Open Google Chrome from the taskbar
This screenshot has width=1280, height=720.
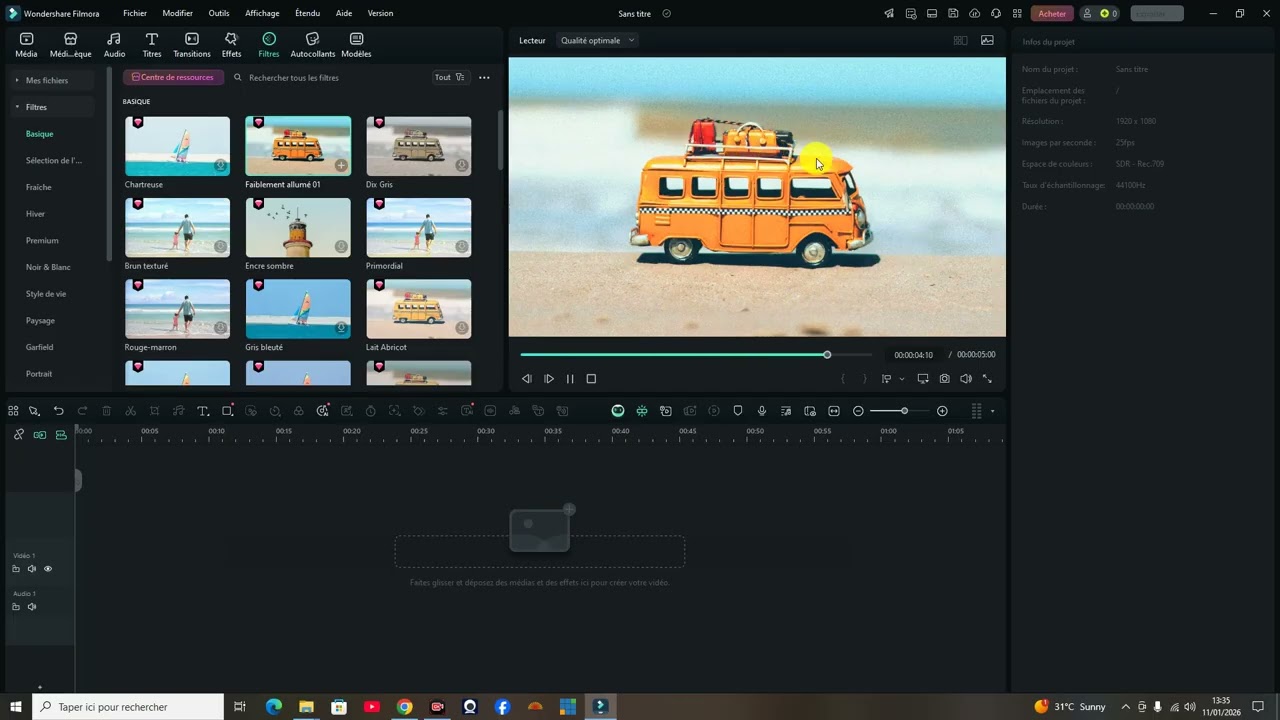[x=404, y=706]
